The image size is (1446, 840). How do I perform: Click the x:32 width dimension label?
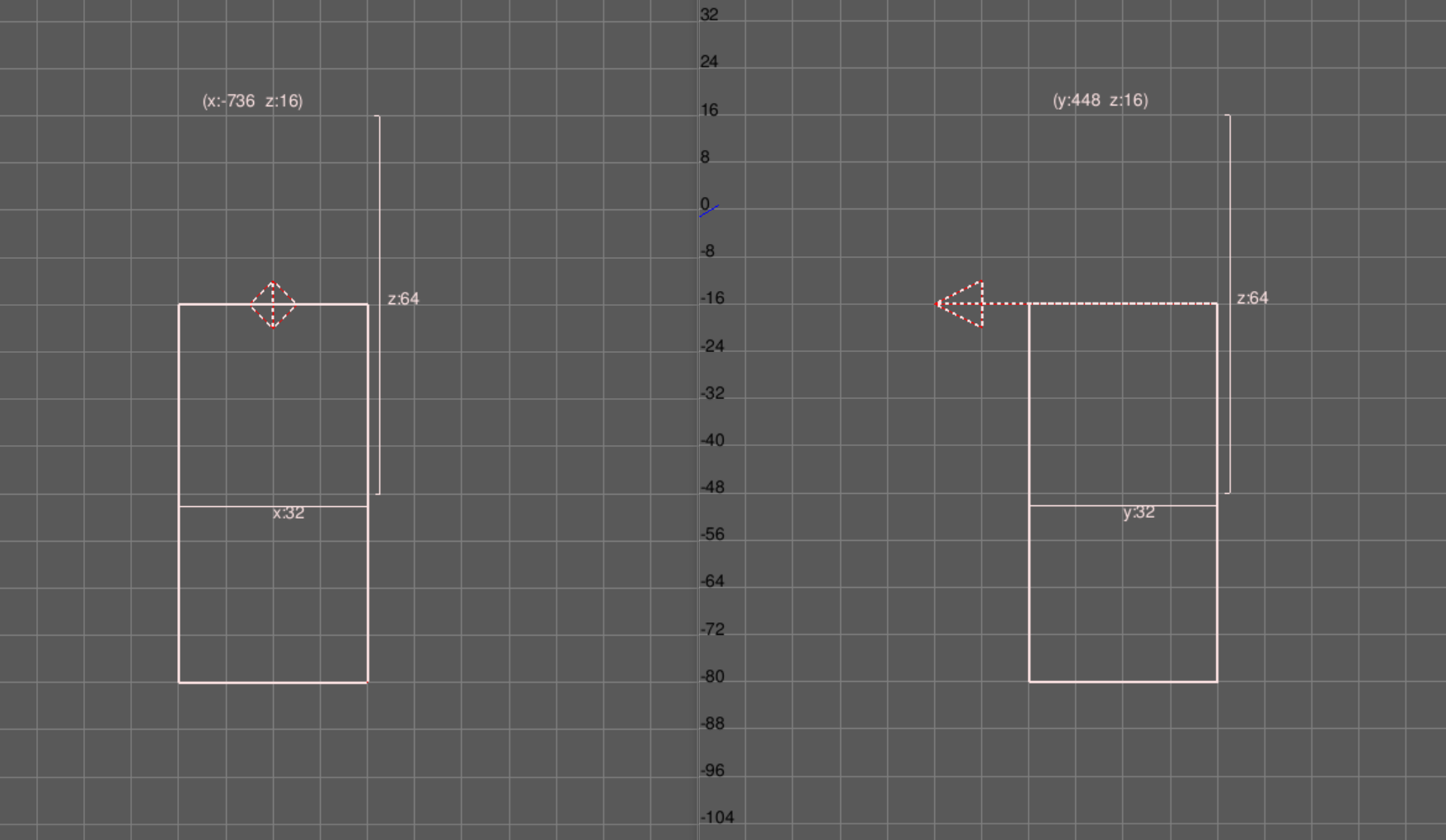pyautogui.click(x=289, y=513)
